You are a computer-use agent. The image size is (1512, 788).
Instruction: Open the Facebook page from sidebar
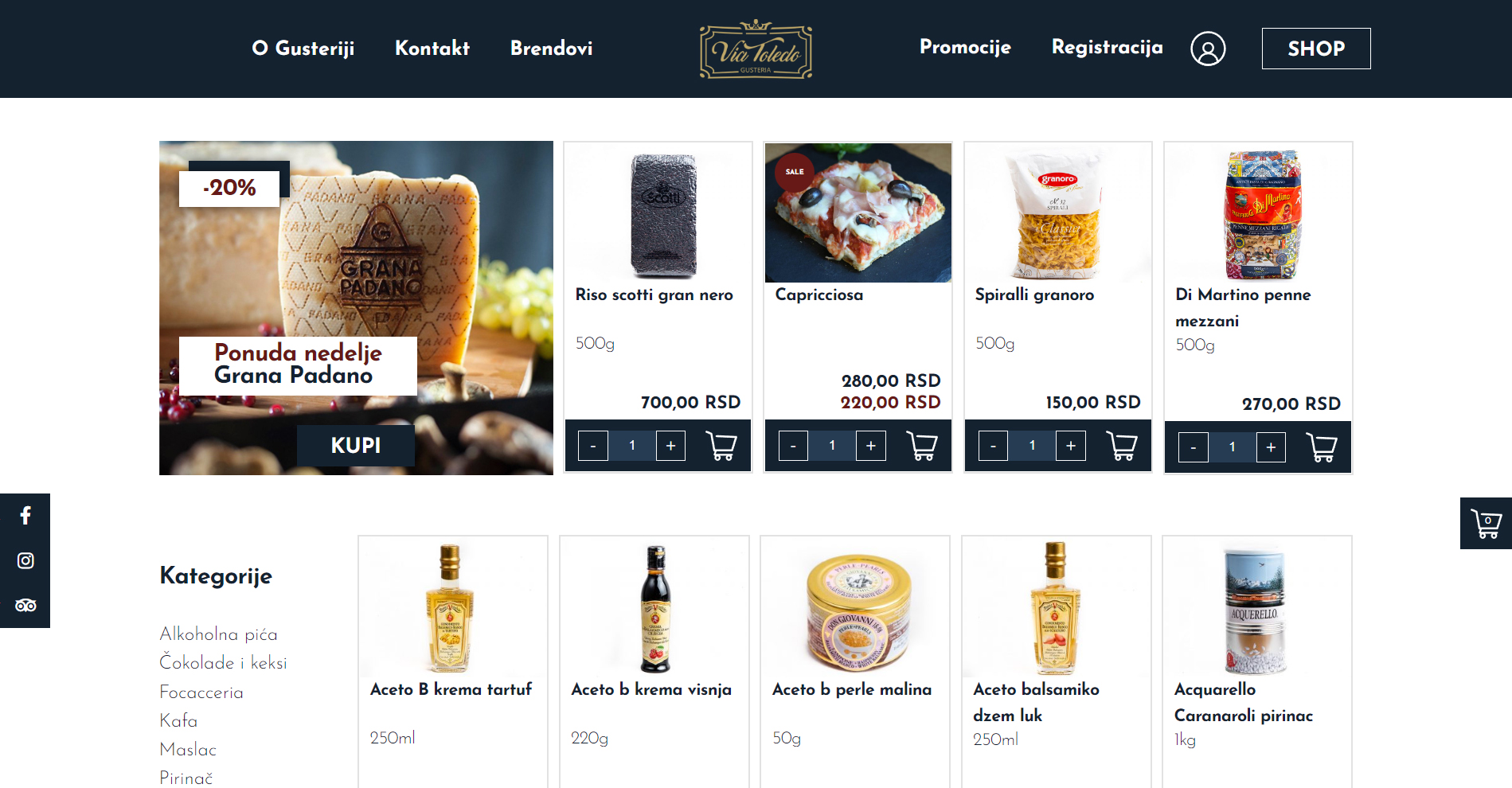[25, 516]
